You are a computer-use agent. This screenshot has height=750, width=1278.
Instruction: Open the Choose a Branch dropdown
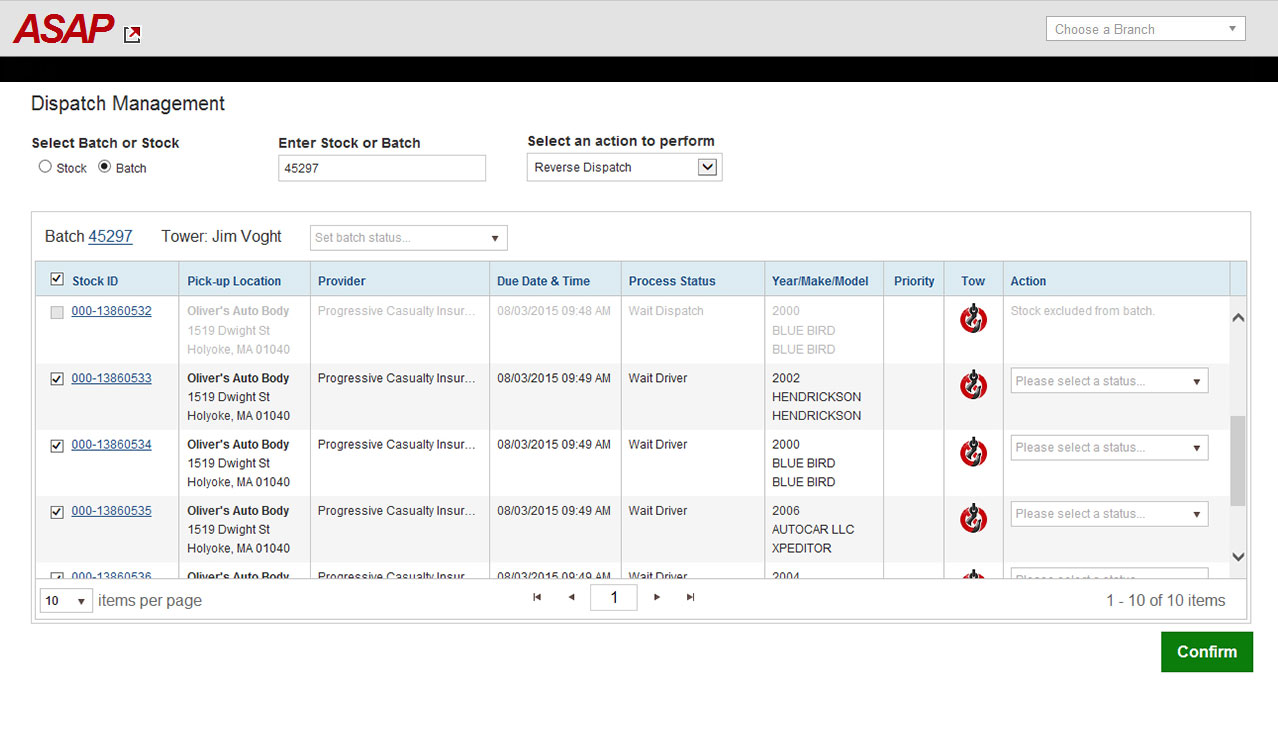1145,29
